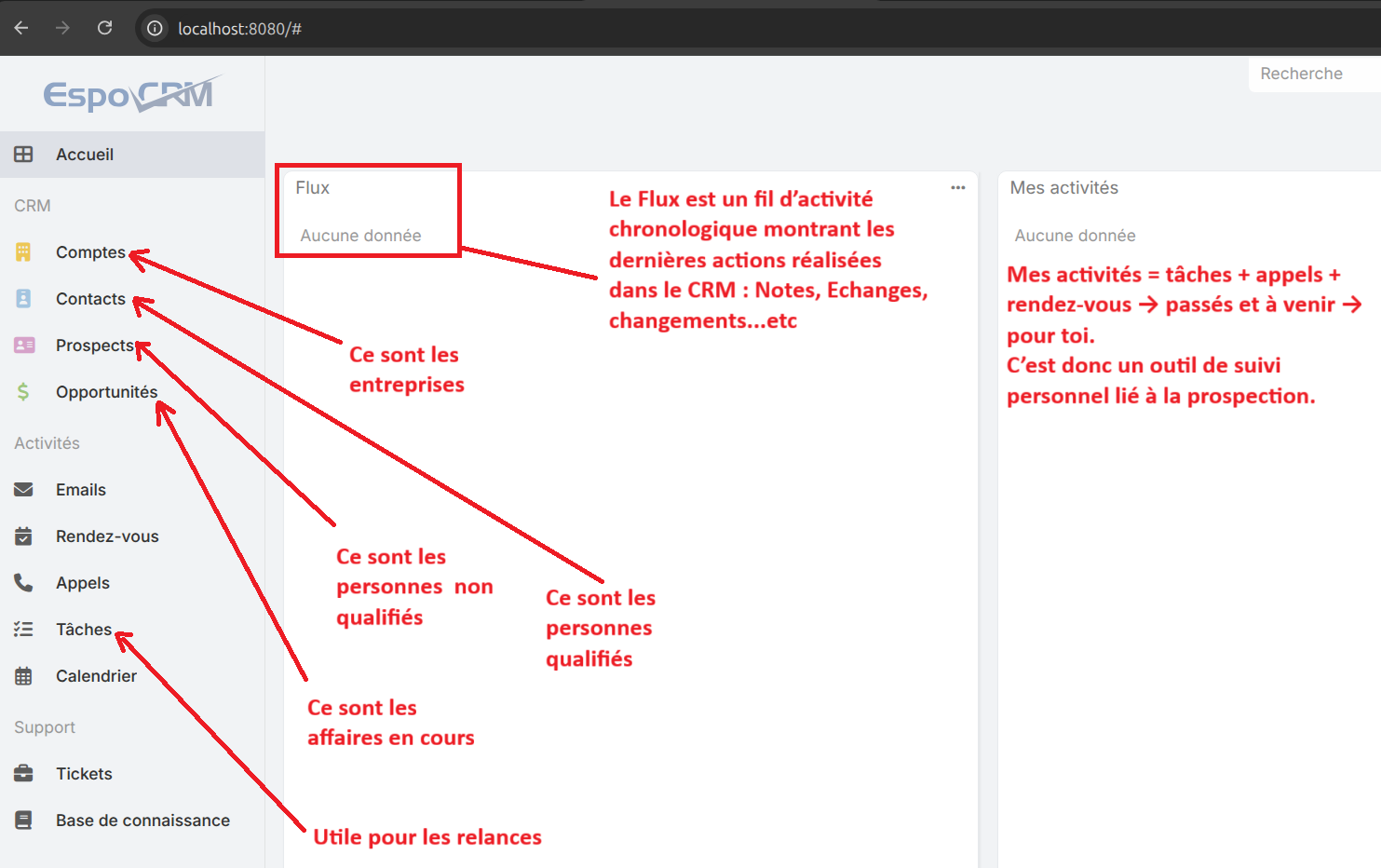Open Base de connaissance menu item
1381x868 pixels.
click(x=142, y=821)
